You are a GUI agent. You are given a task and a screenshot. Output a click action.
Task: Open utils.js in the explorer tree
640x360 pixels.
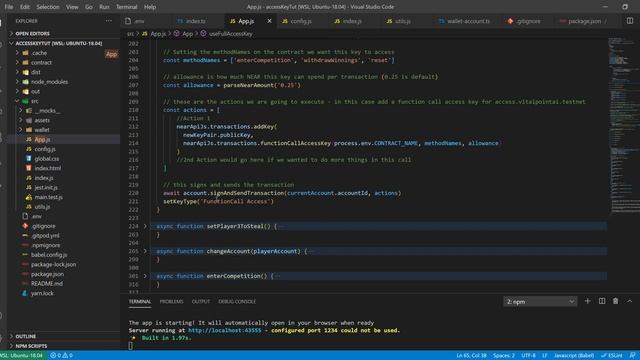pyautogui.click(x=42, y=207)
